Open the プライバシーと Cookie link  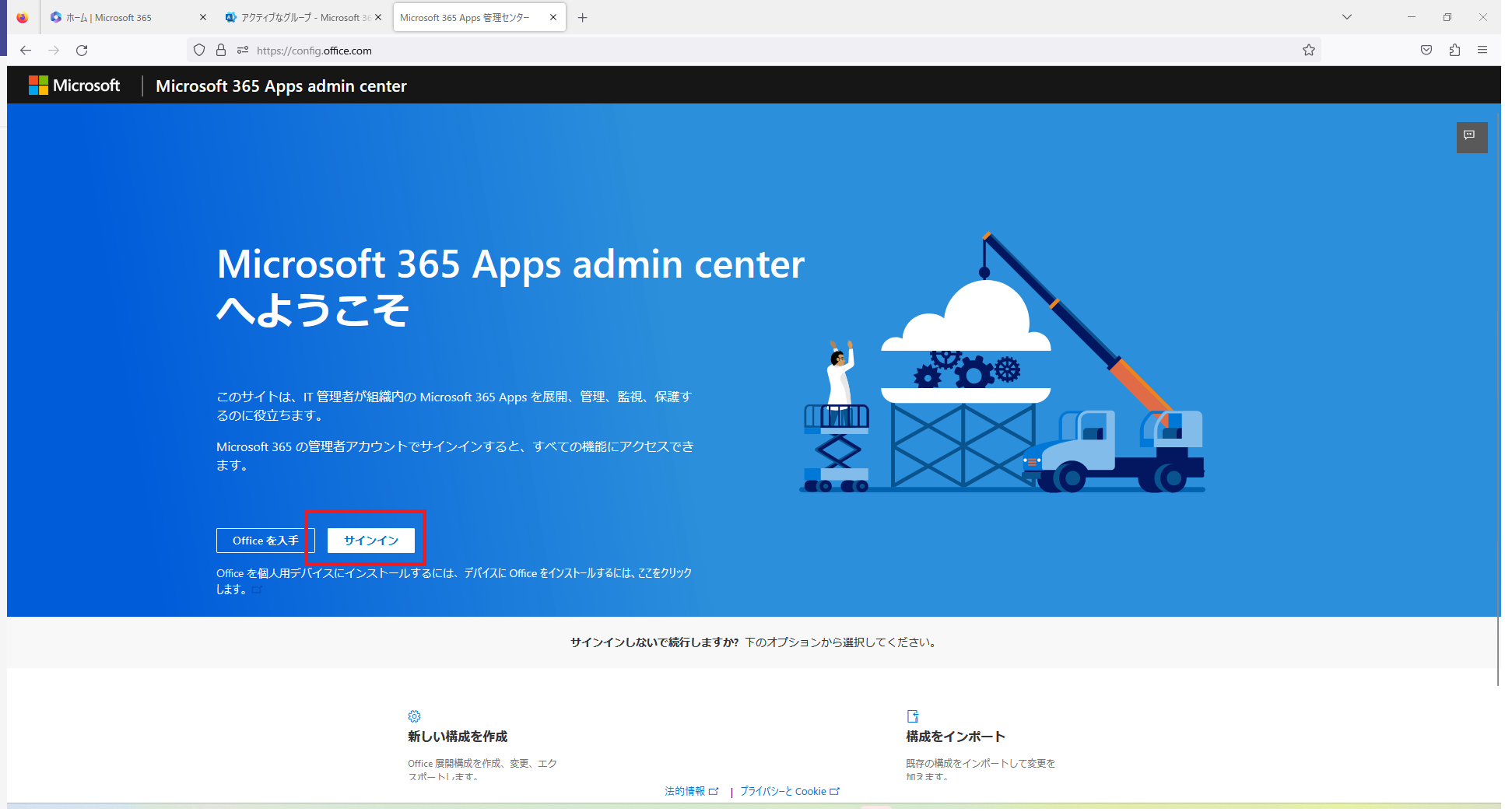click(x=790, y=792)
